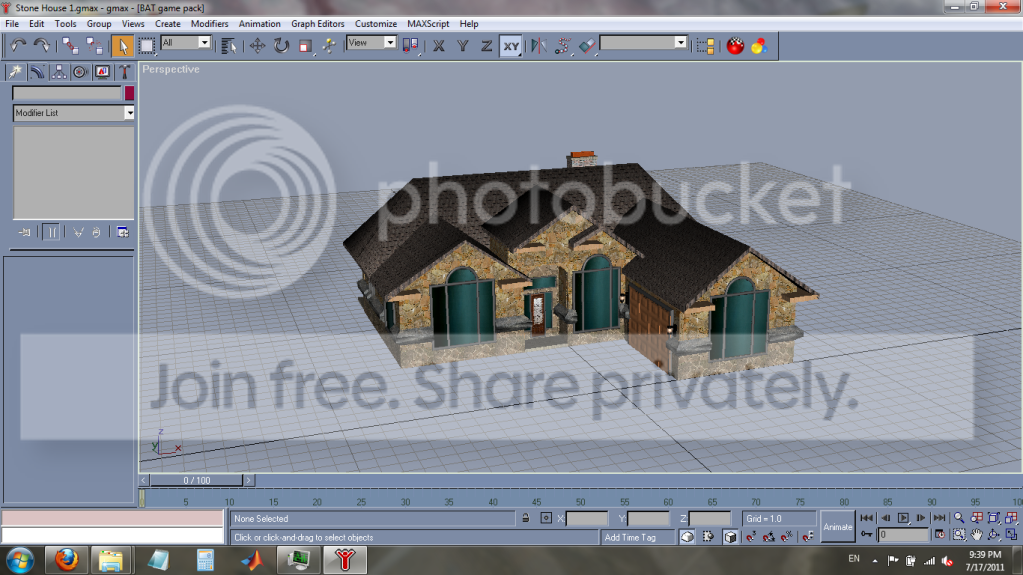This screenshot has width=1023, height=575.
Task: Open Display panel tab
Action: pyautogui.click(x=102, y=72)
